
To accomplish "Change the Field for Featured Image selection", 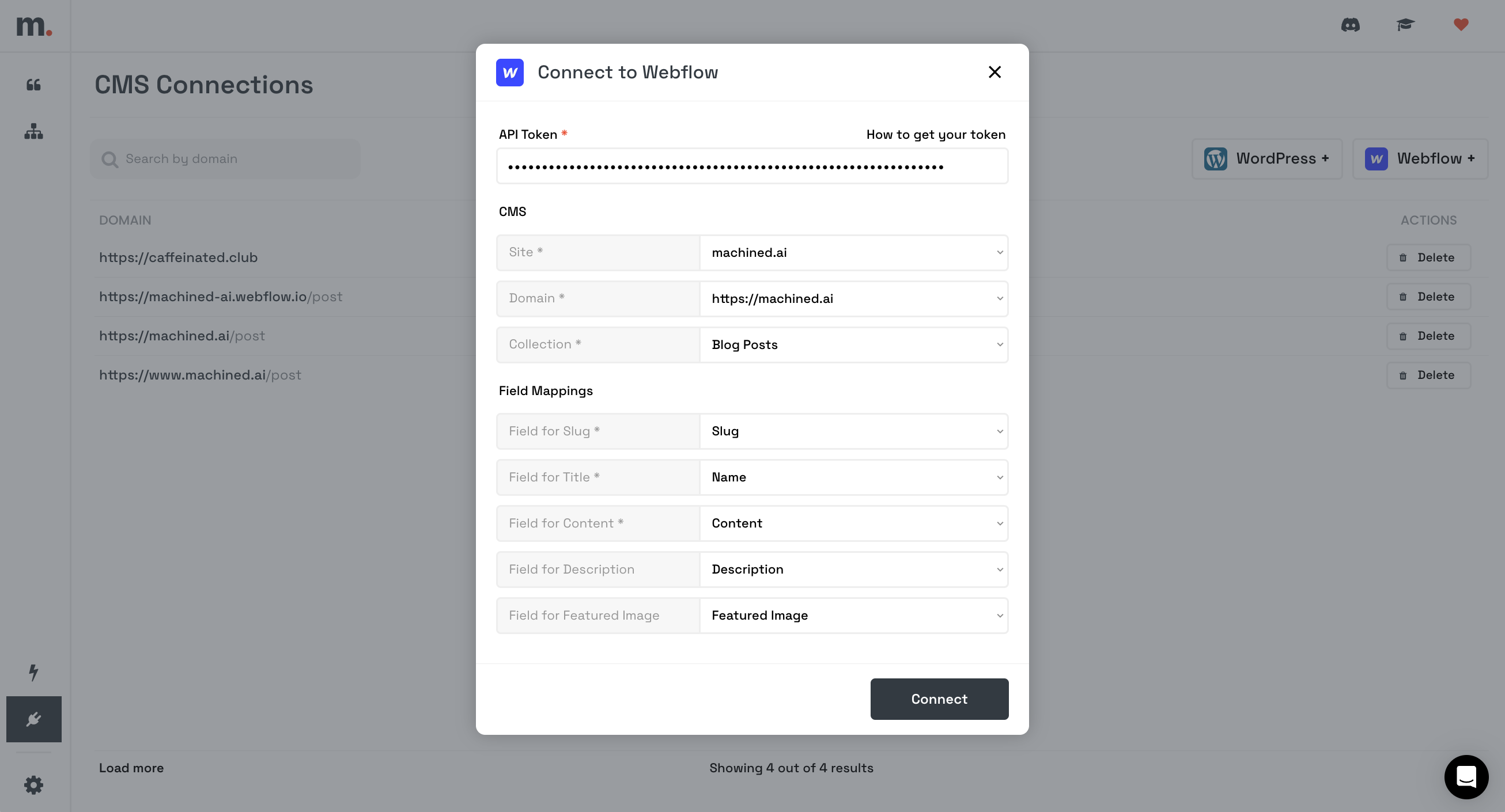I will (853, 616).
